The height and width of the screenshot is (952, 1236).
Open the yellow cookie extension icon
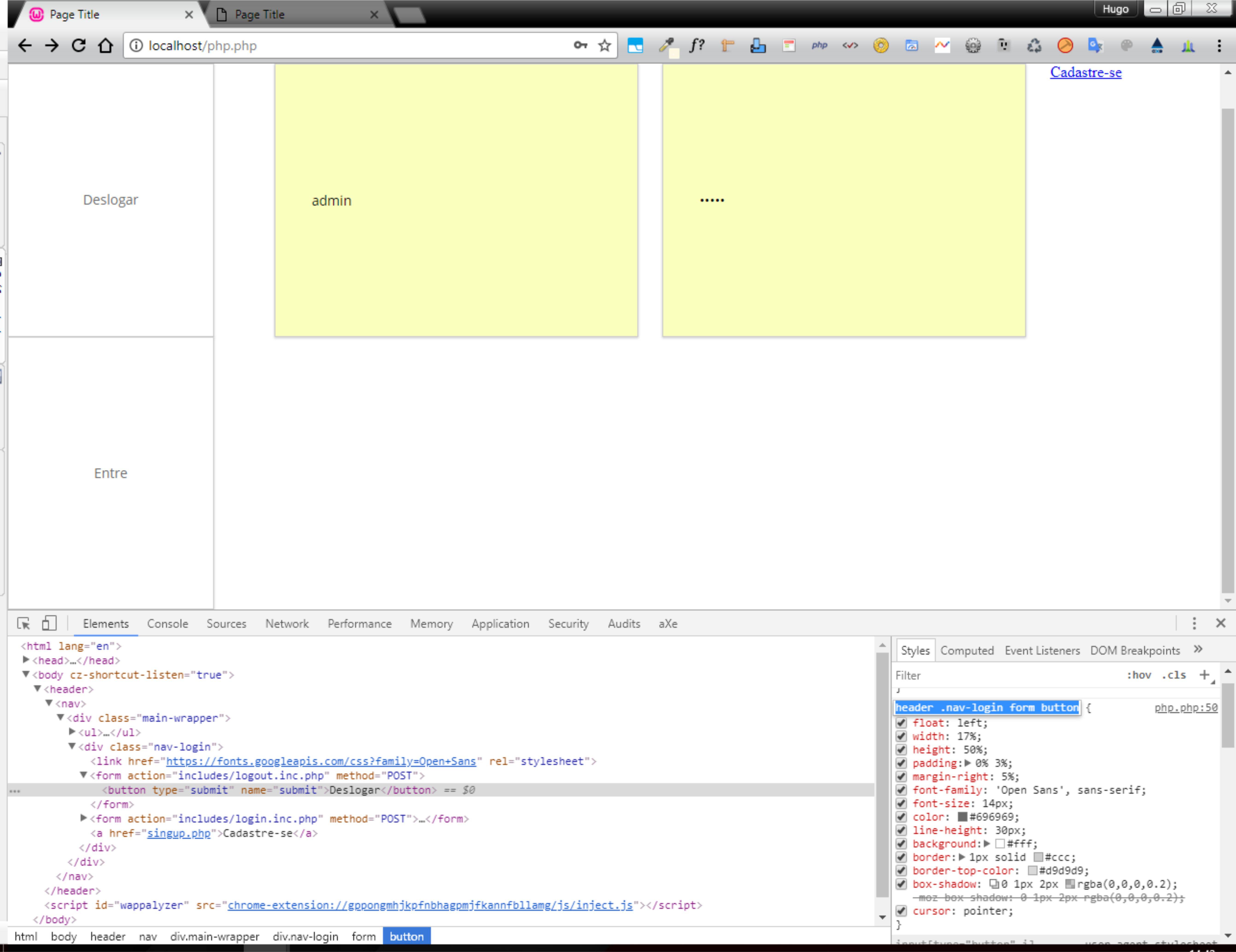(x=881, y=46)
